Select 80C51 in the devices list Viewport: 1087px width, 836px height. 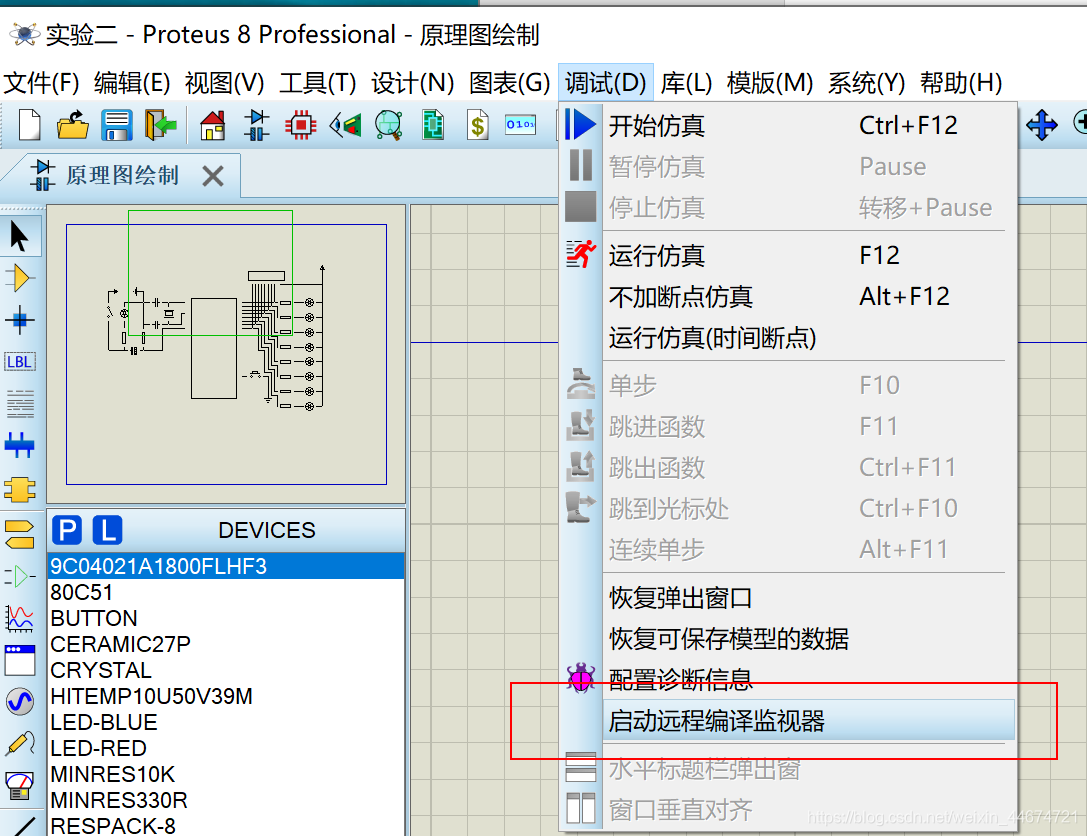(226, 593)
